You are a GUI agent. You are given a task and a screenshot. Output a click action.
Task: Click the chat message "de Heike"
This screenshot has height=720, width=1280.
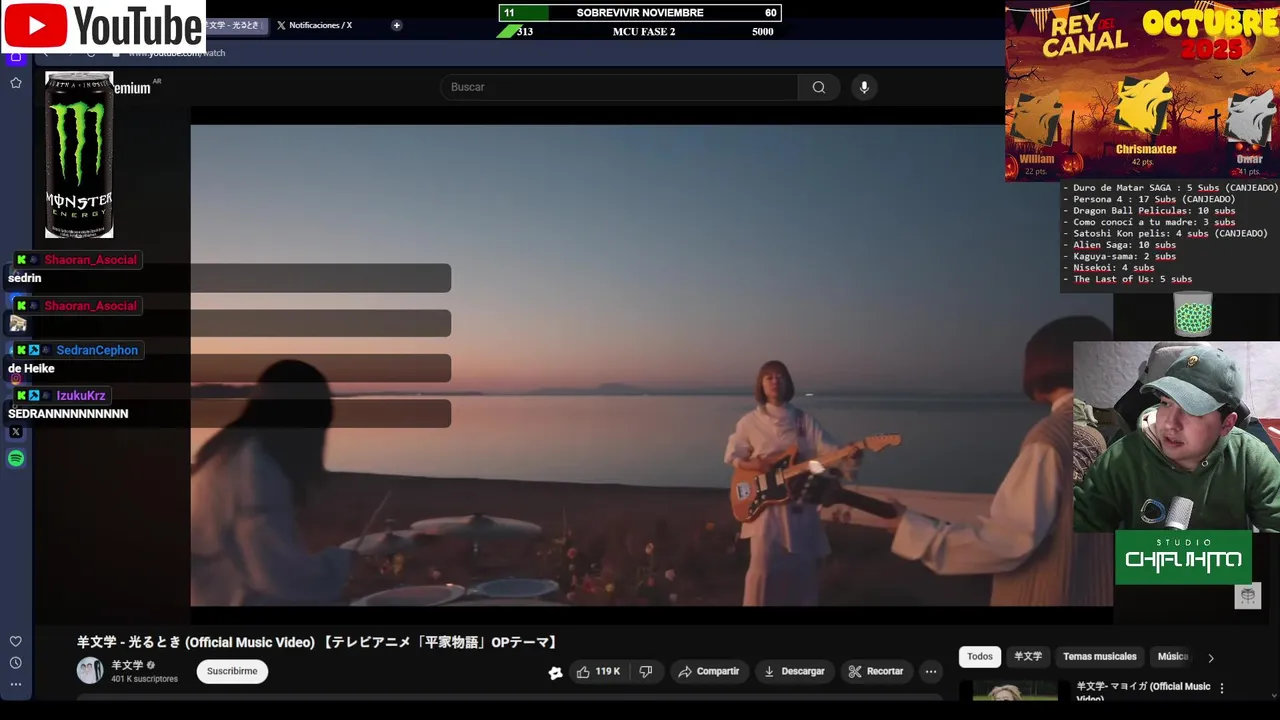coord(31,369)
